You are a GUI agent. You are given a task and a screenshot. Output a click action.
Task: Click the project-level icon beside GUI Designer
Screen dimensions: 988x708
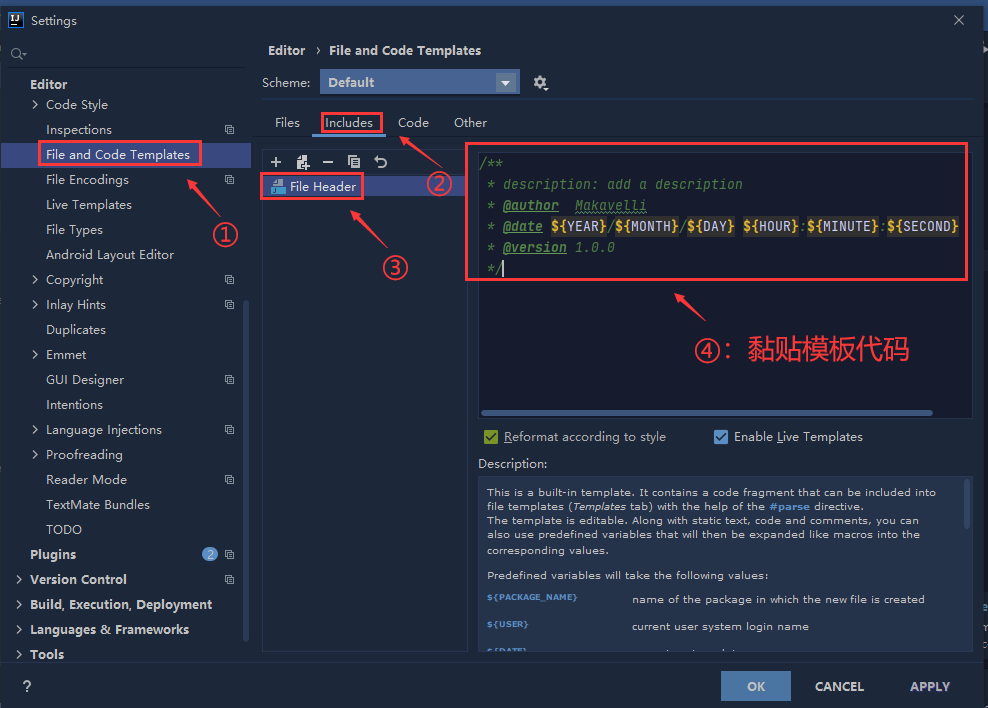click(x=229, y=380)
